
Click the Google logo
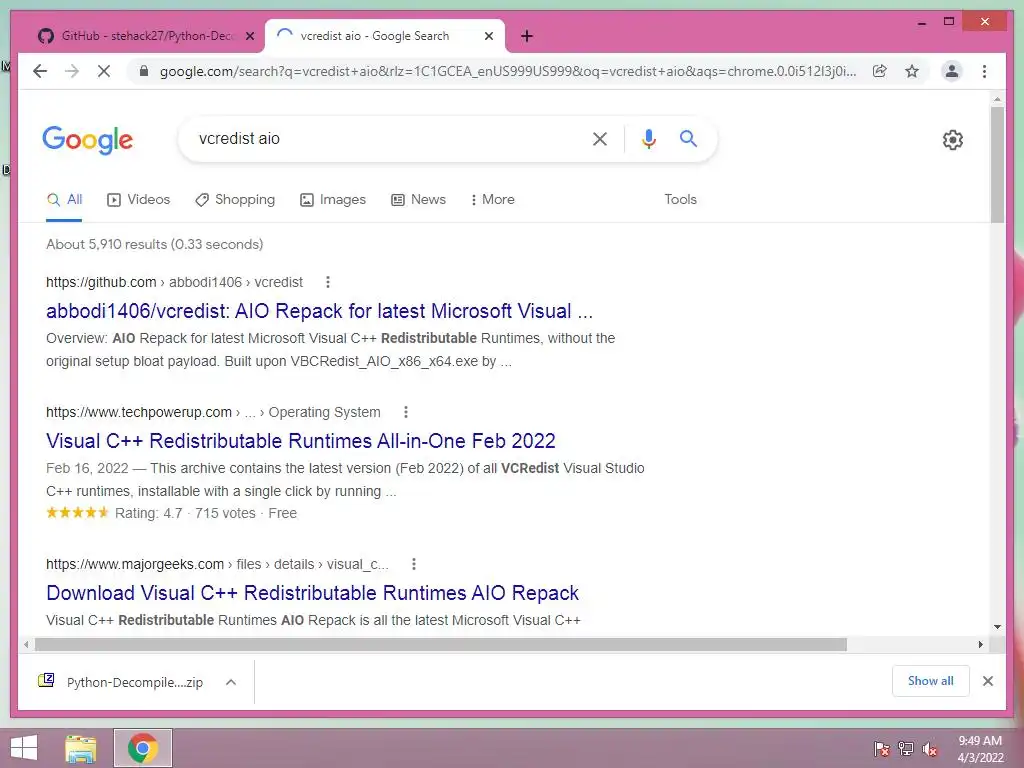click(x=88, y=139)
